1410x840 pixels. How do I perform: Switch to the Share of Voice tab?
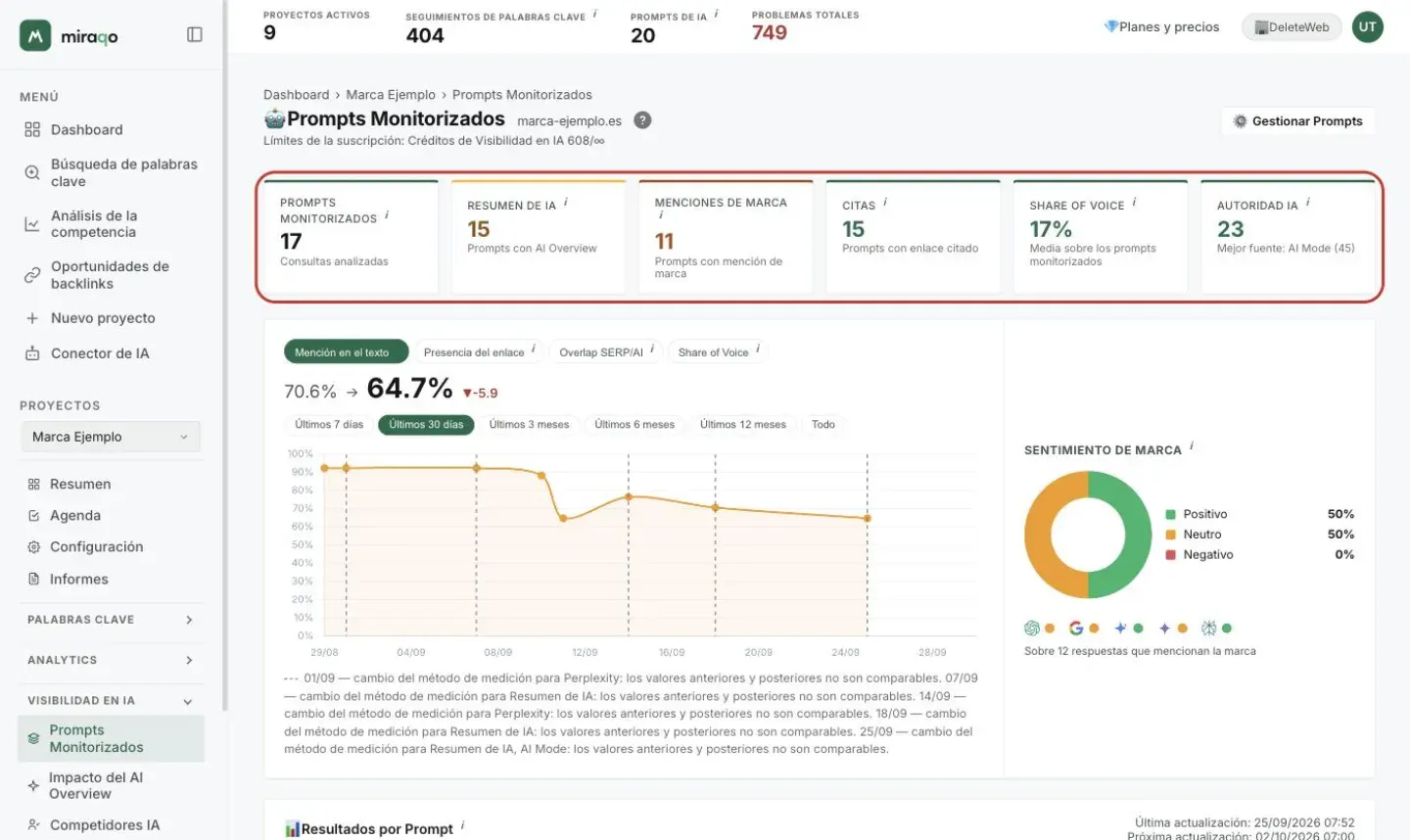(718, 352)
